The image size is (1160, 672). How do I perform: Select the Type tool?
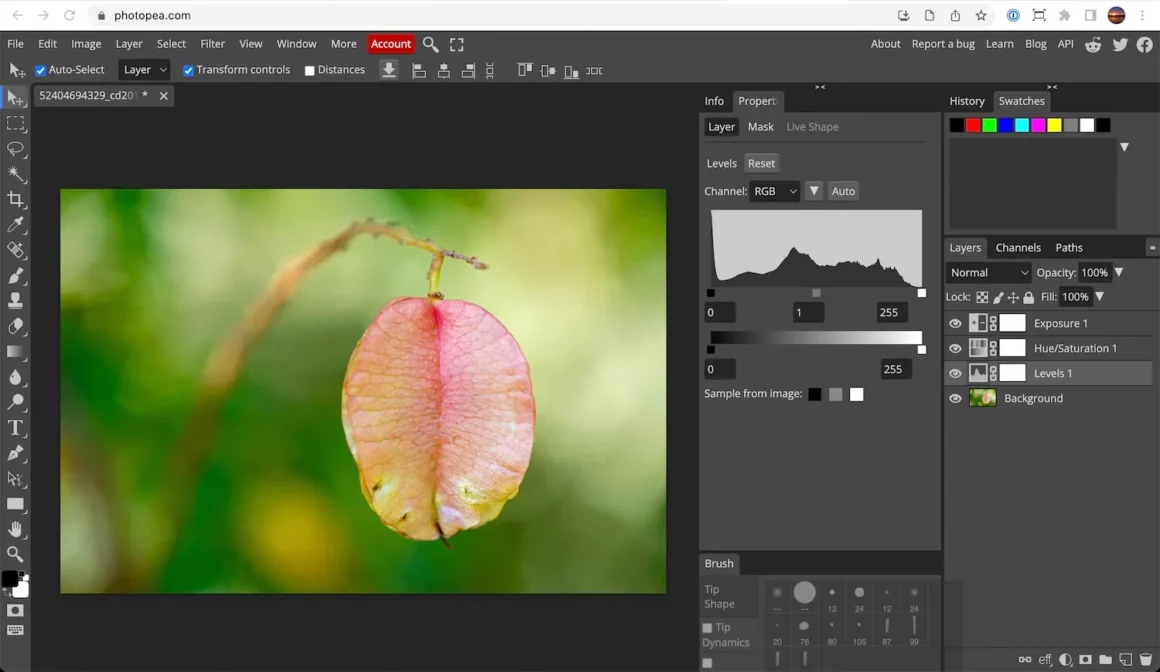[x=16, y=428]
